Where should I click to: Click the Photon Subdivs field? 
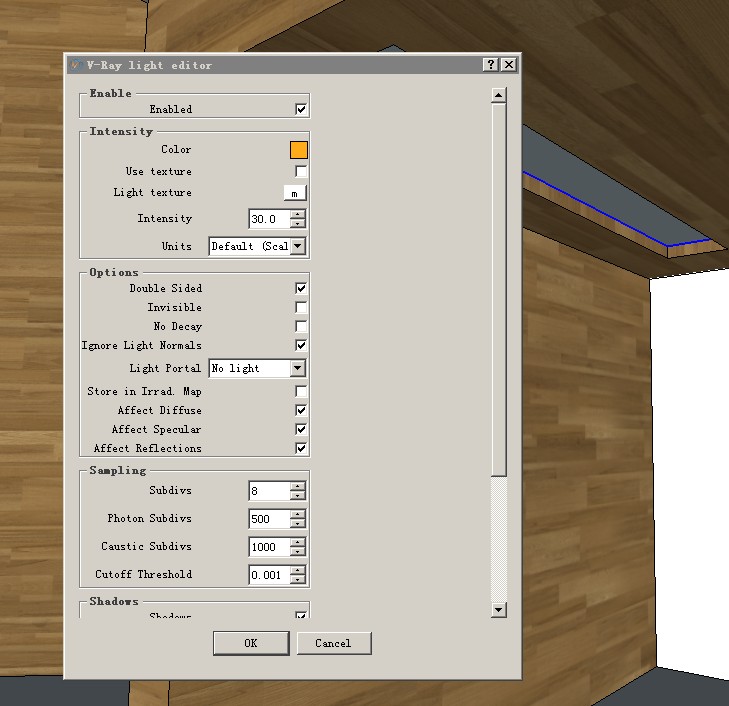tap(269, 519)
